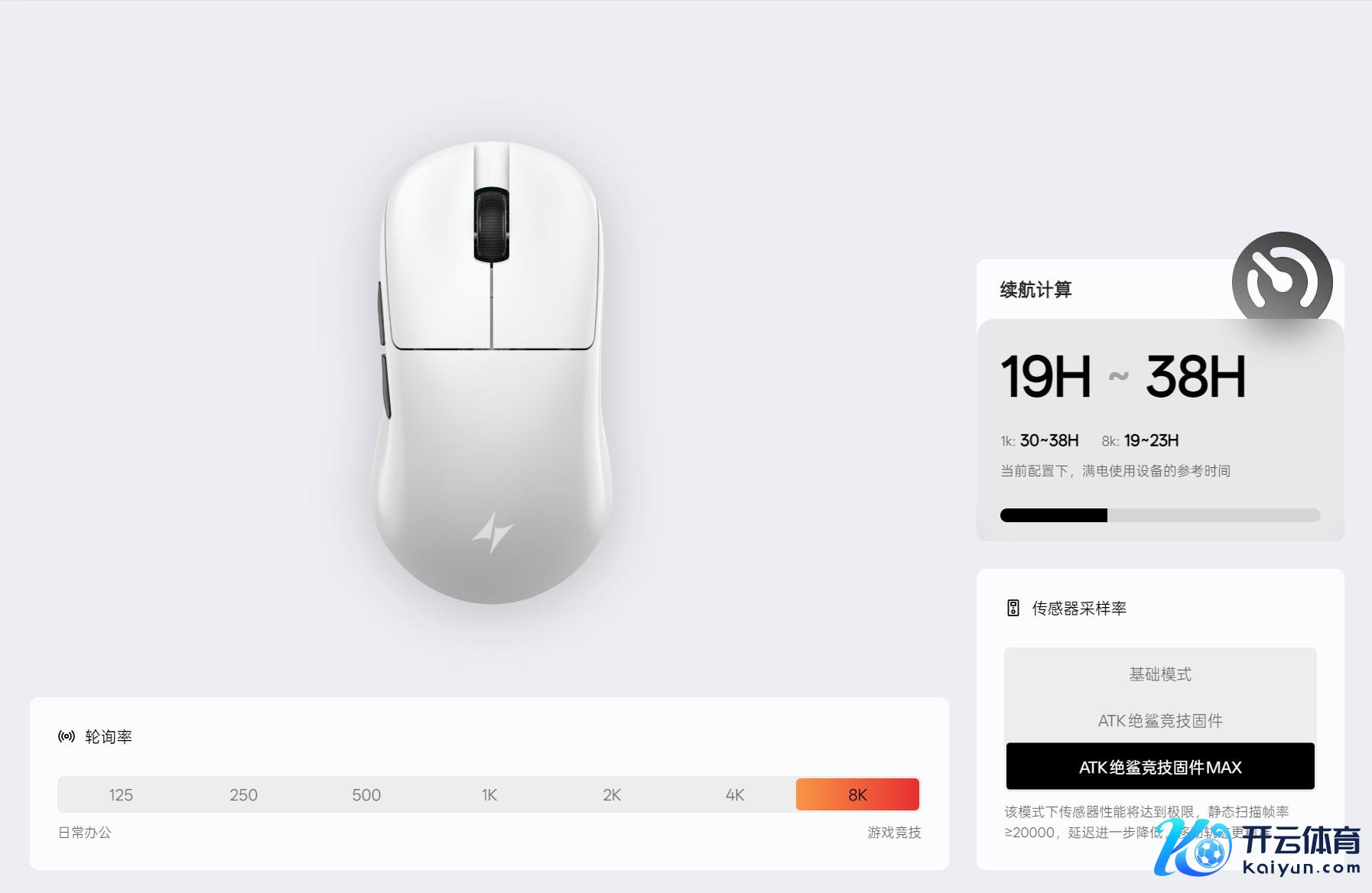The width and height of the screenshot is (1372, 893).
Task: Pick the 4K polling rate
Action: click(735, 794)
